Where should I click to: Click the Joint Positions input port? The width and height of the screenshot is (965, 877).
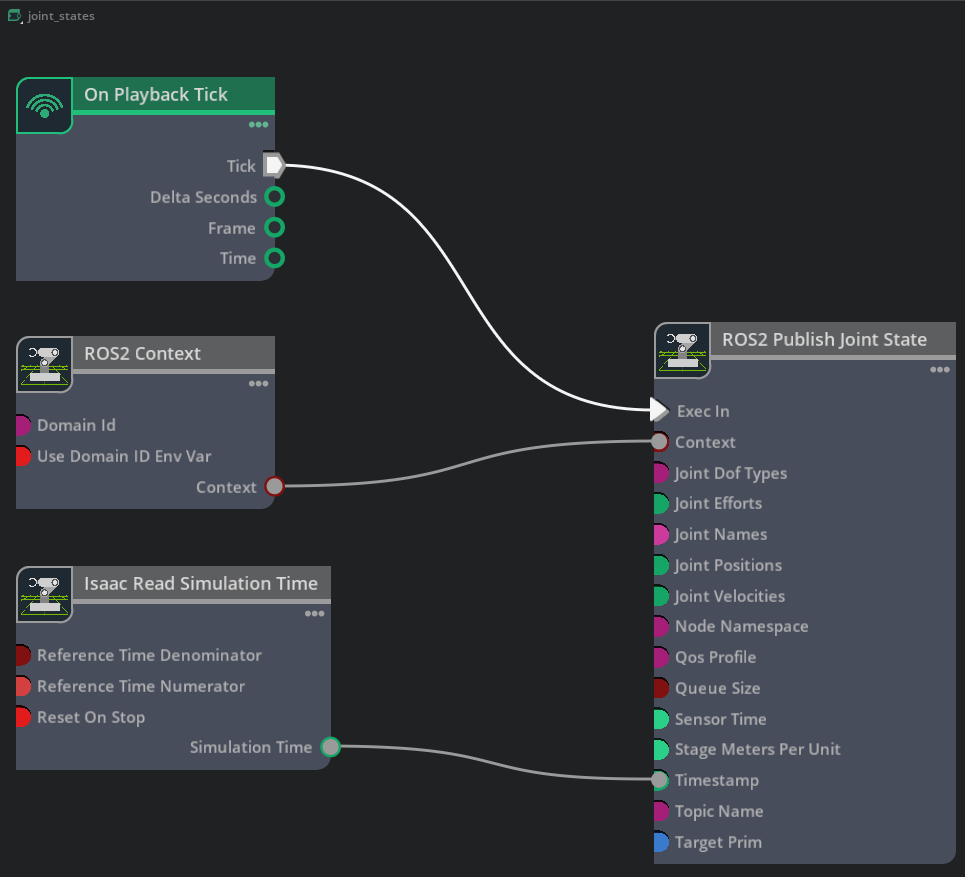[661, 565]
